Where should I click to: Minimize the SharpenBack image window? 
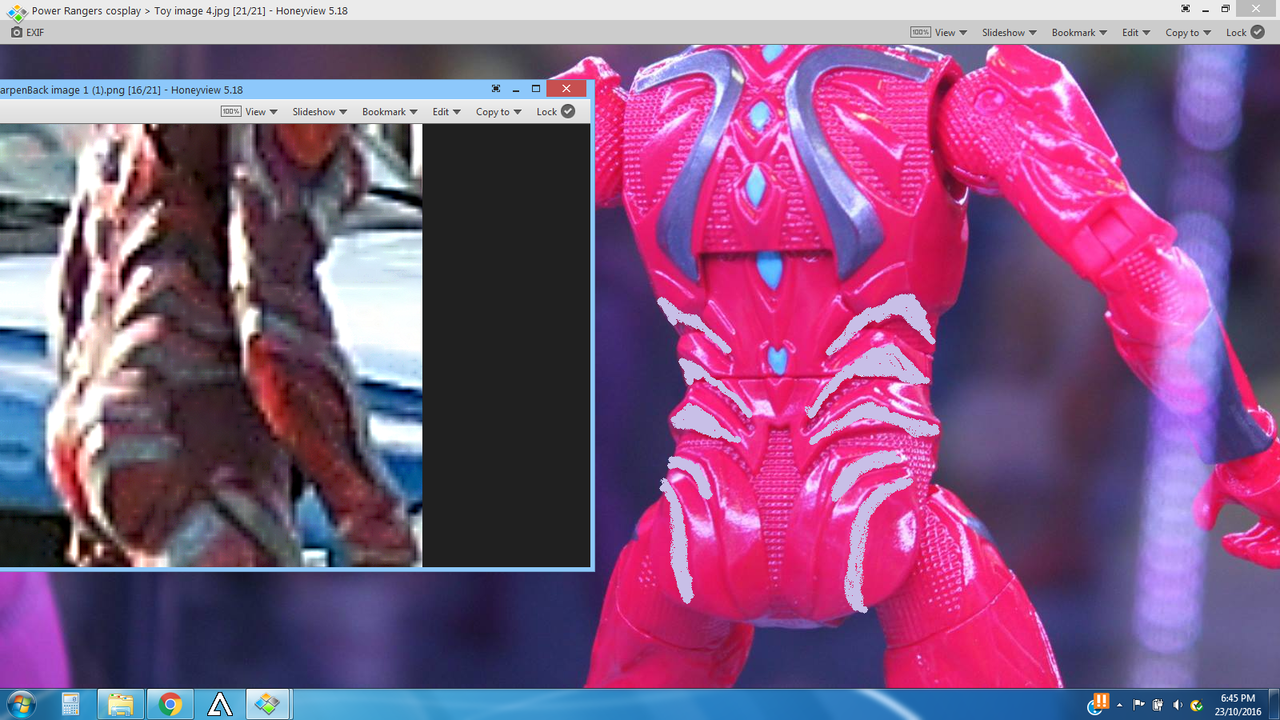click(516, 89)
